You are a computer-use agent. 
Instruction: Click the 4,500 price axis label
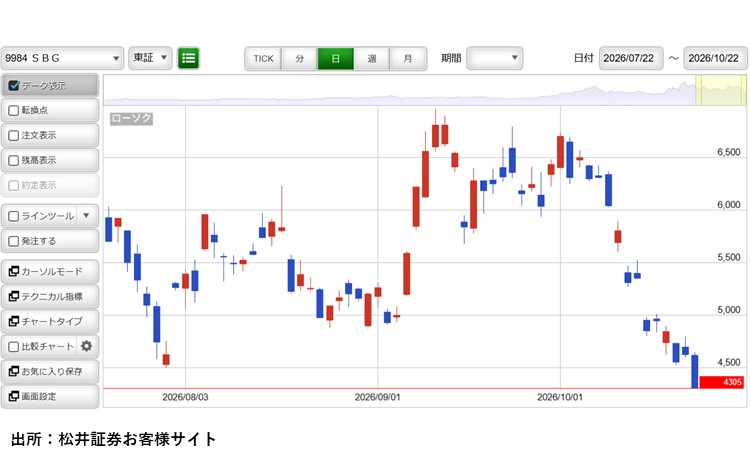tap(728, 363)
